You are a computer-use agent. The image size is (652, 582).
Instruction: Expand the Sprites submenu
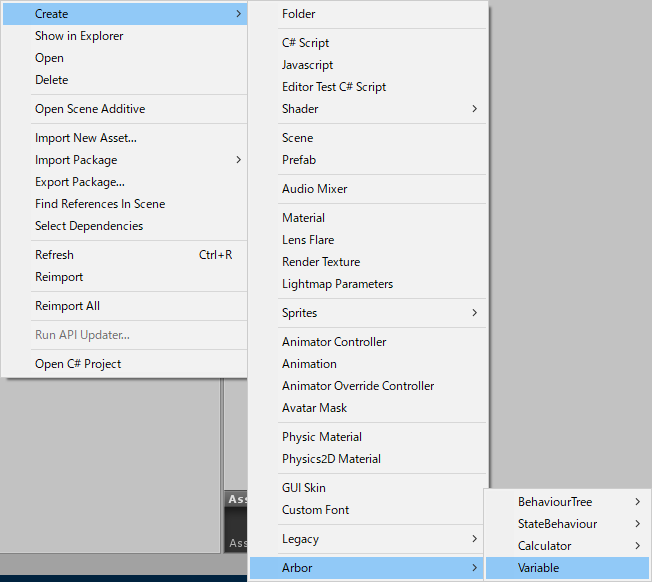tap(300, 313)
